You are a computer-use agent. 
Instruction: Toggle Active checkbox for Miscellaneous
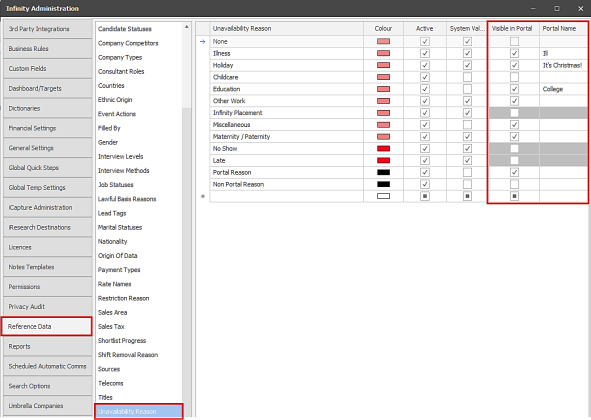[x=425, y=125]
